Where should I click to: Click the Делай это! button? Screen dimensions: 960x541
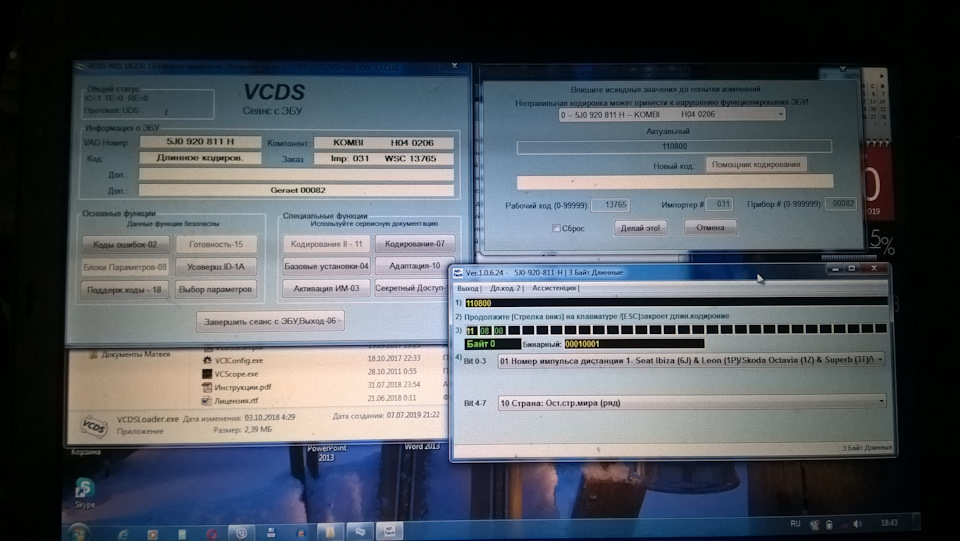[x=640, y=228]
